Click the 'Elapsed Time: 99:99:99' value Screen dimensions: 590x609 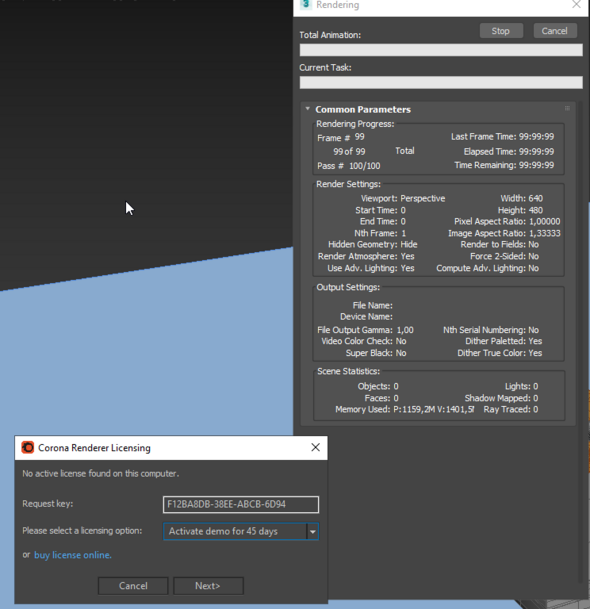[508, 151]
